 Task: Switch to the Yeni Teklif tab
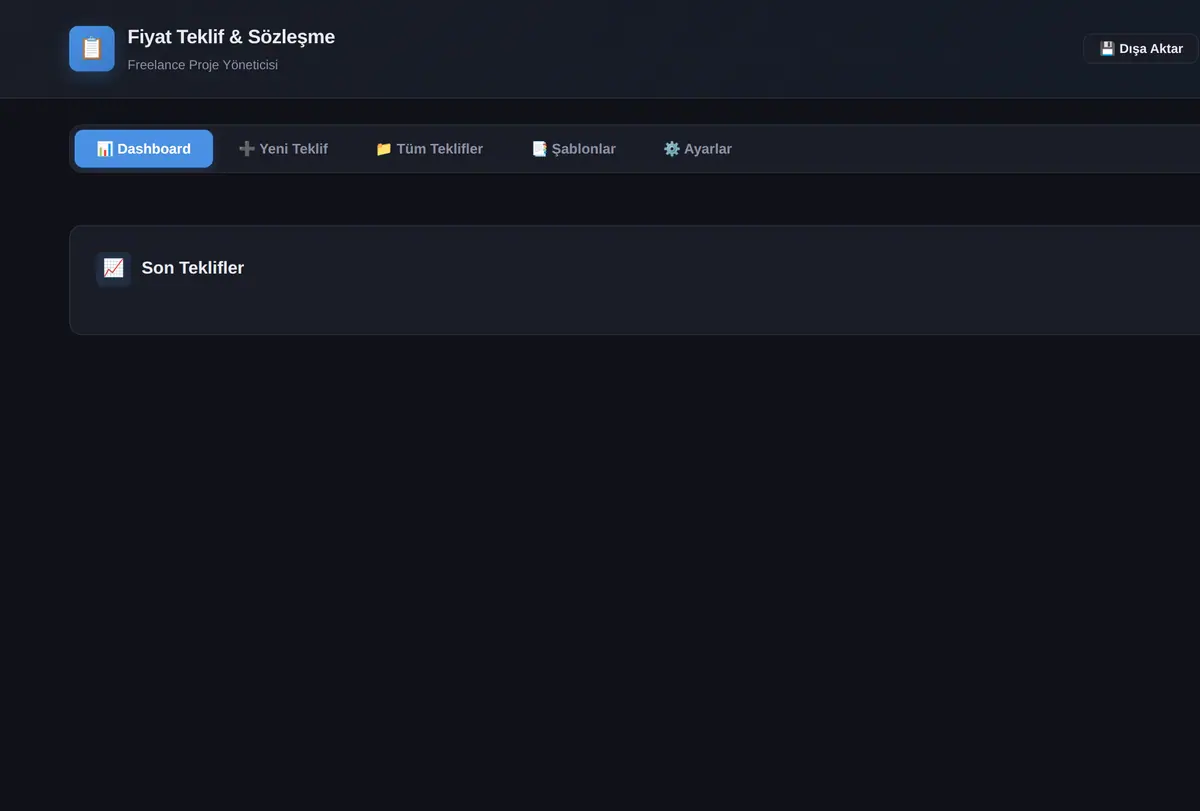click(283, 149)
